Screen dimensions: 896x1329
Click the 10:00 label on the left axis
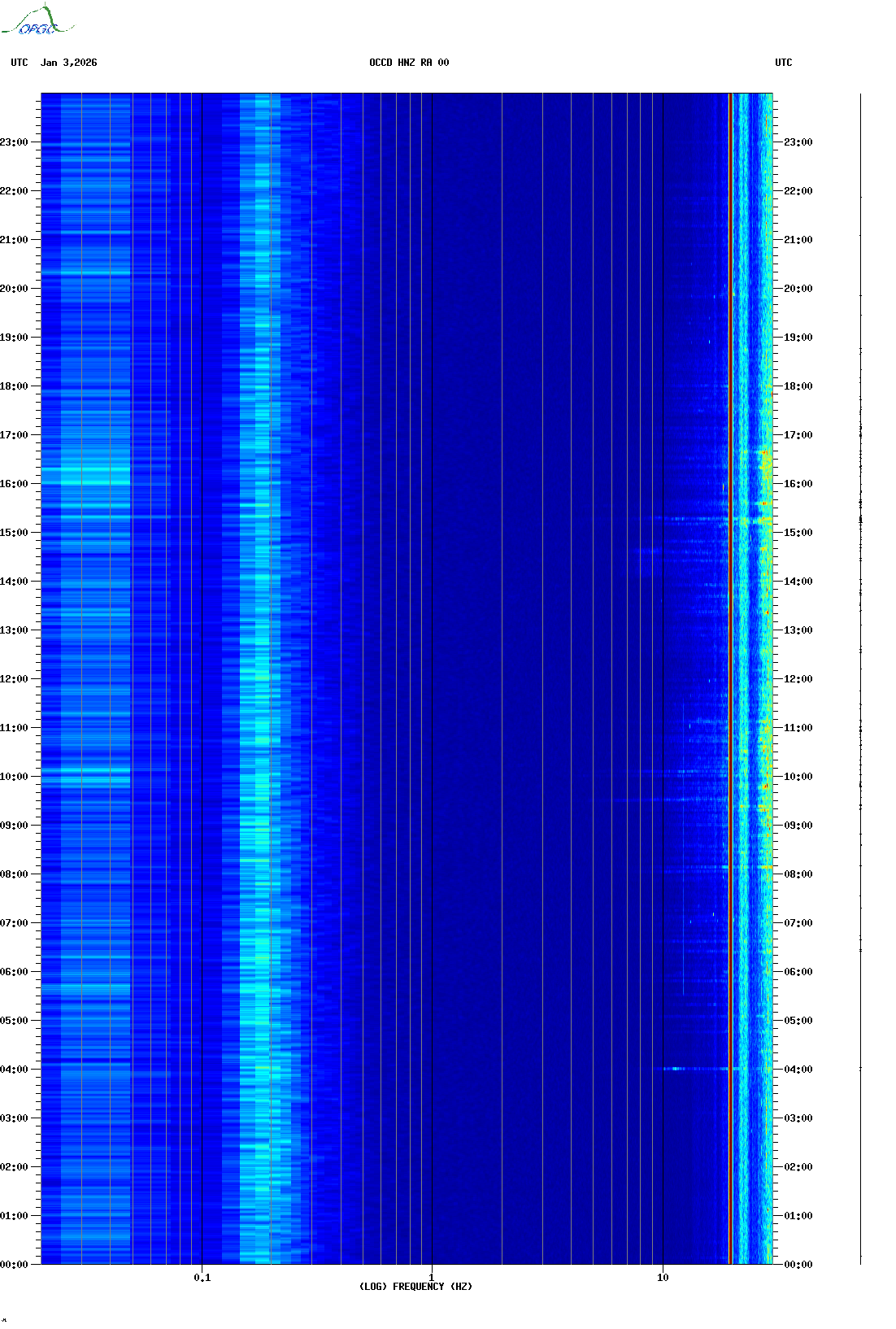click(x=14, y=777)
